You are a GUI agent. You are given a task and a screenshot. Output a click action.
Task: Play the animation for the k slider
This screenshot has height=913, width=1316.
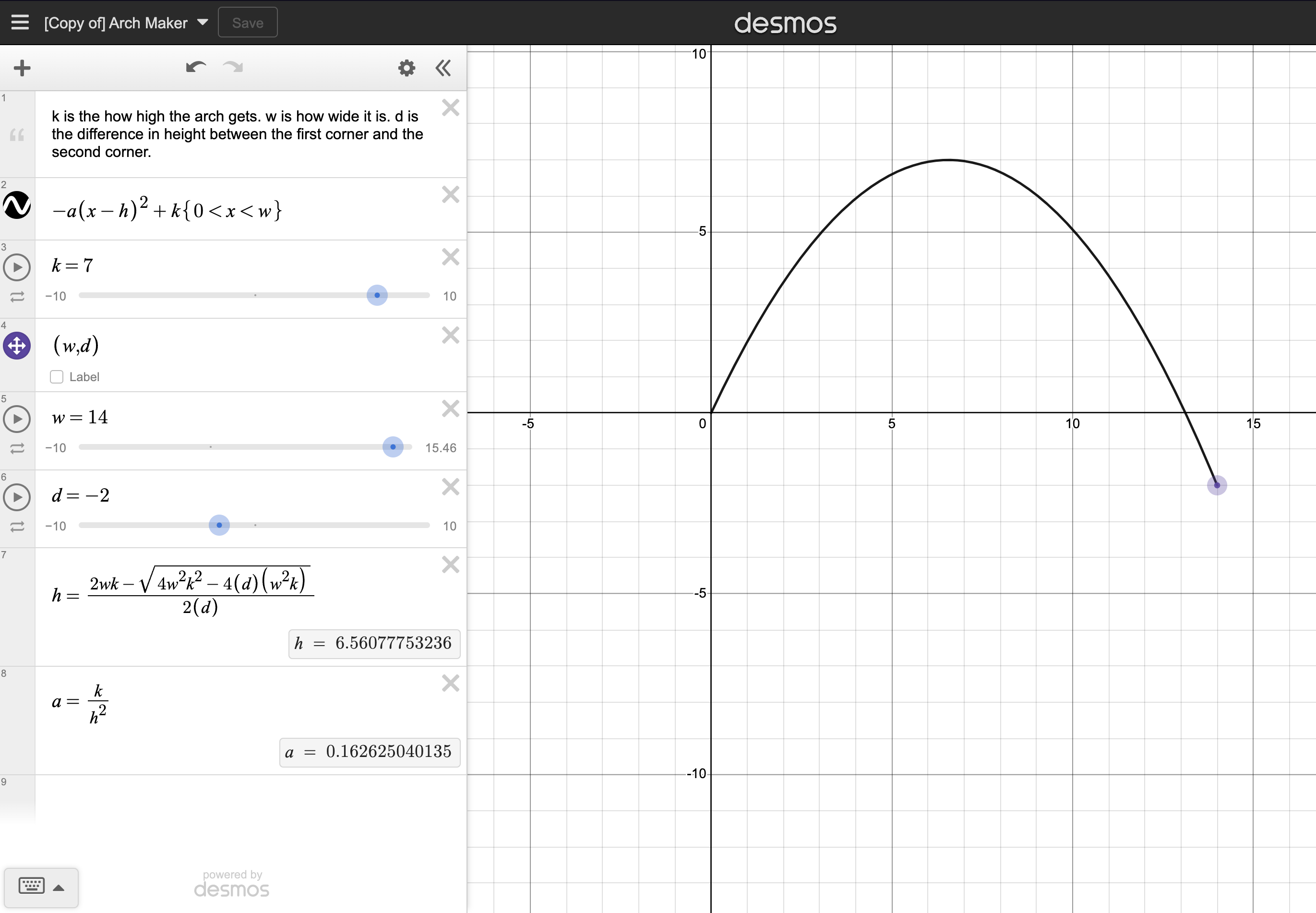tap(17, 266)
